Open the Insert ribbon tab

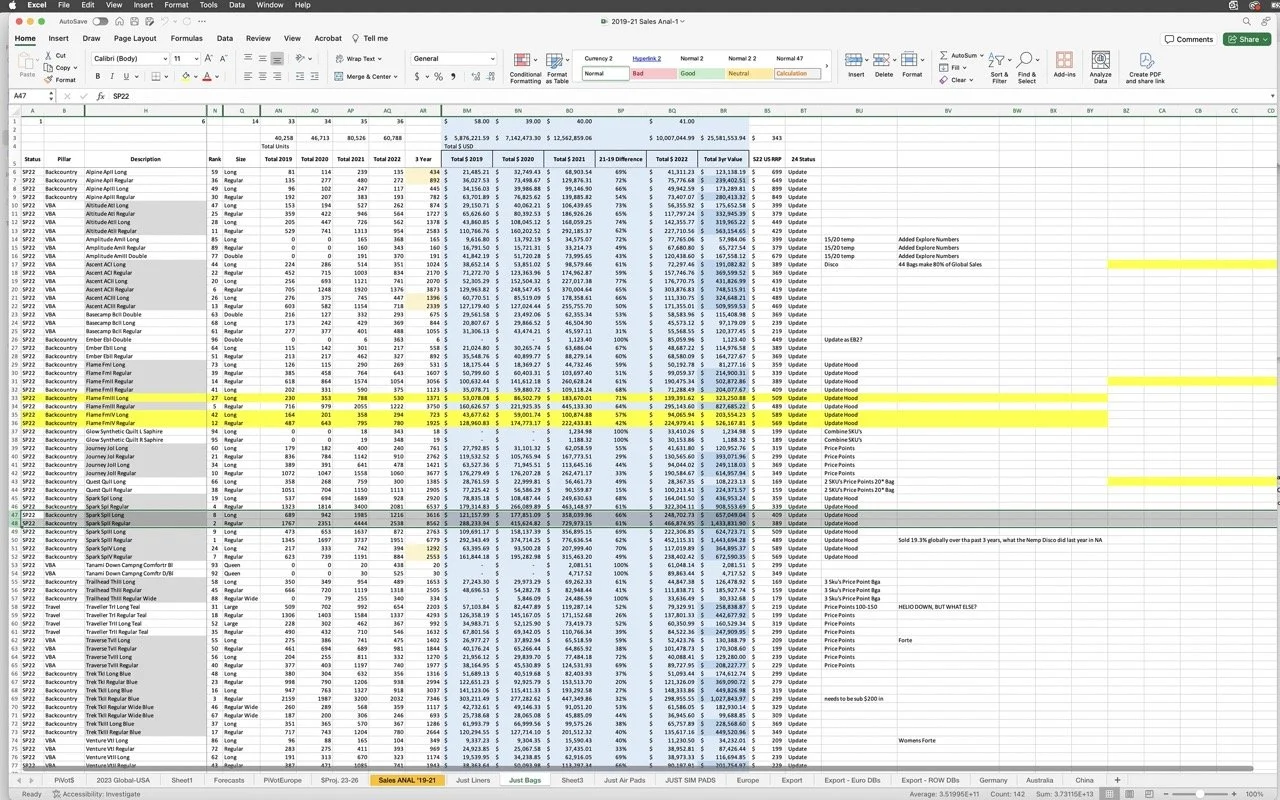(x=59, y=39)
